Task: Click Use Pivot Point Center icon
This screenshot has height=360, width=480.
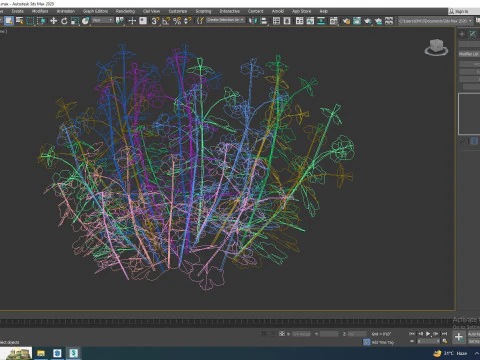Action: point(119,21)
